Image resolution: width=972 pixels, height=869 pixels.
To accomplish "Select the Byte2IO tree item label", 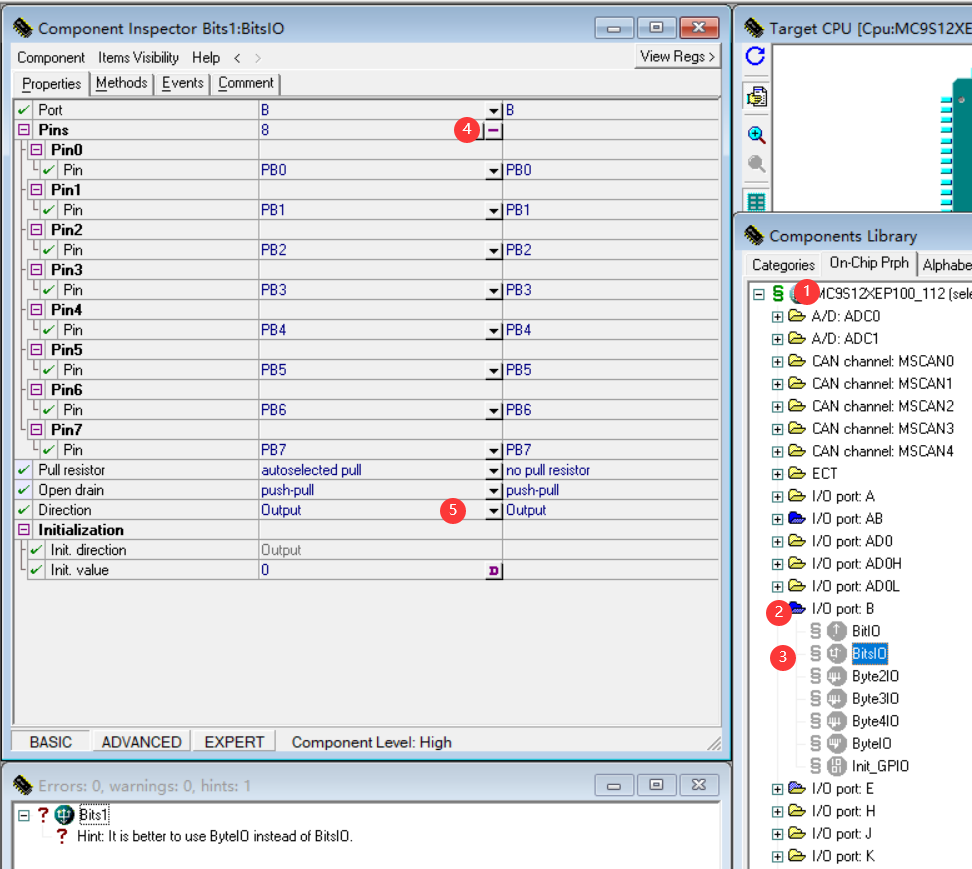I will 875,676.
